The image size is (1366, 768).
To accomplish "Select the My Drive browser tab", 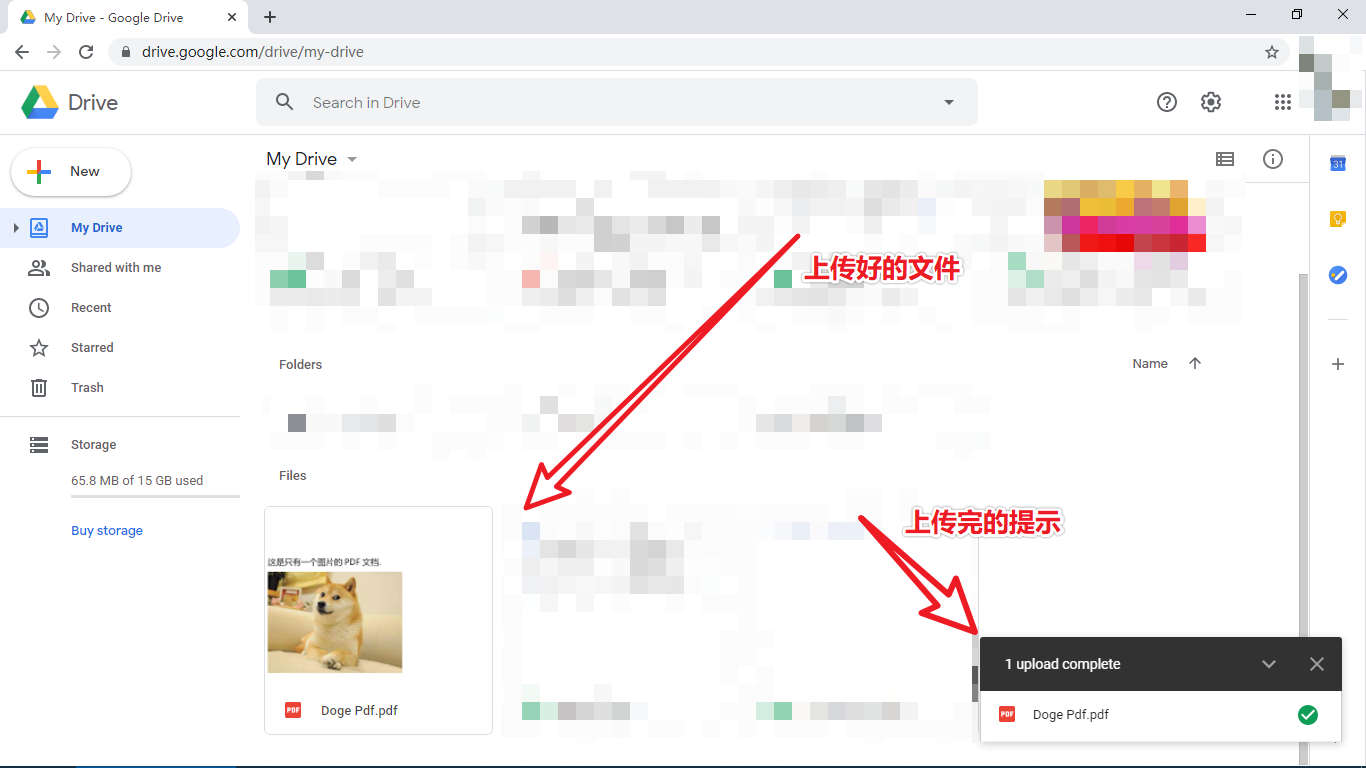I will tap(127, 17).
